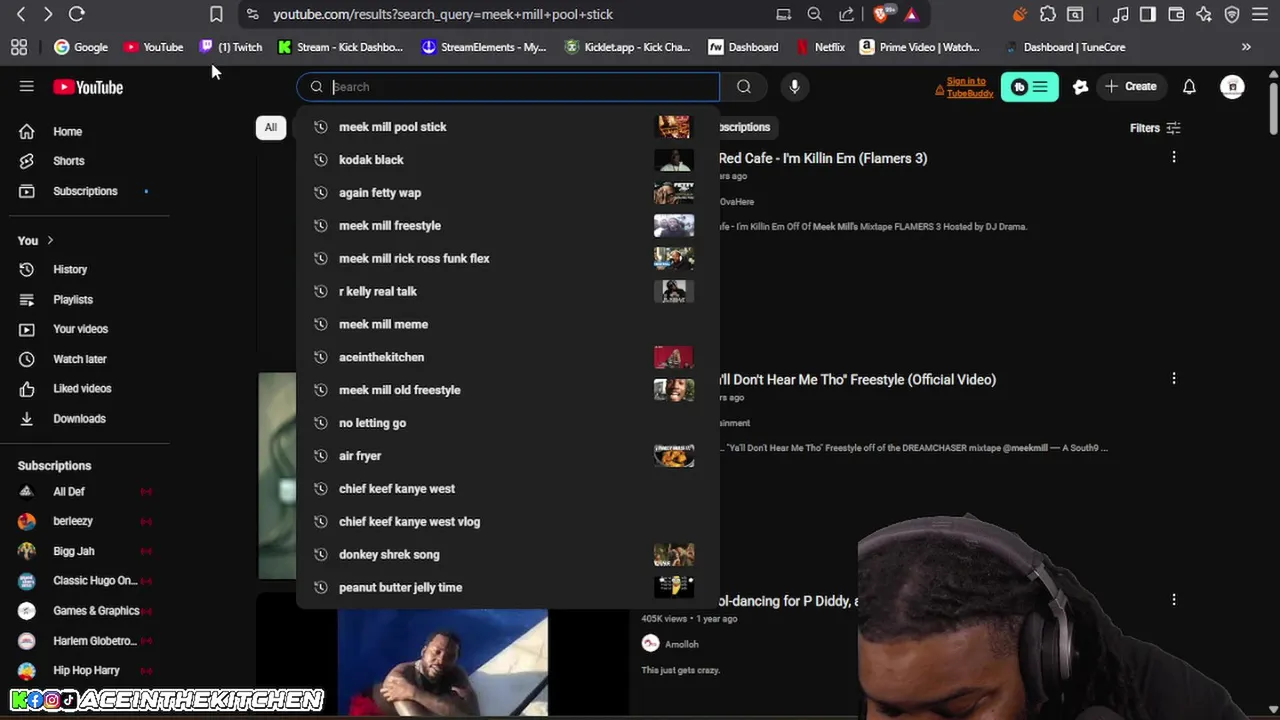
Task: Open options menu for the P Diddy video
Action: (x=1174, y=600)
